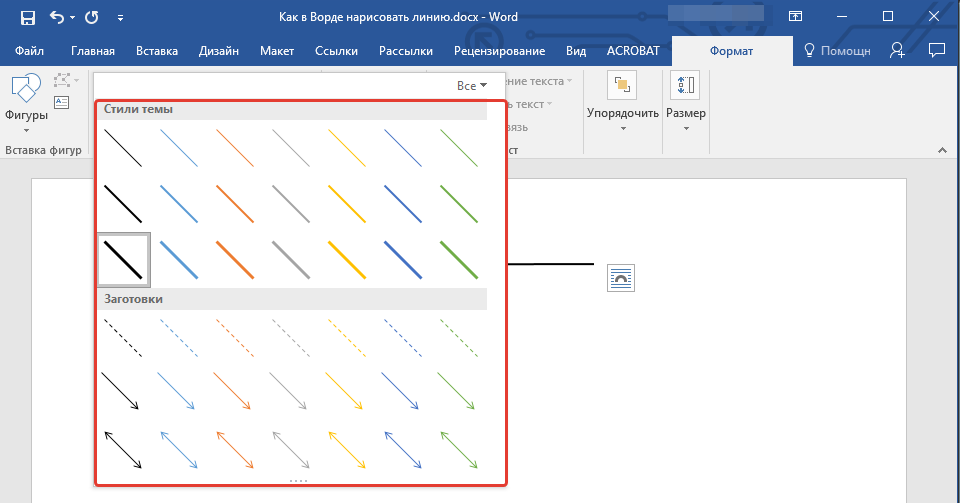Screen dimensions: 960x503
Task: Open the Файл menu
Action: (29, 51)
